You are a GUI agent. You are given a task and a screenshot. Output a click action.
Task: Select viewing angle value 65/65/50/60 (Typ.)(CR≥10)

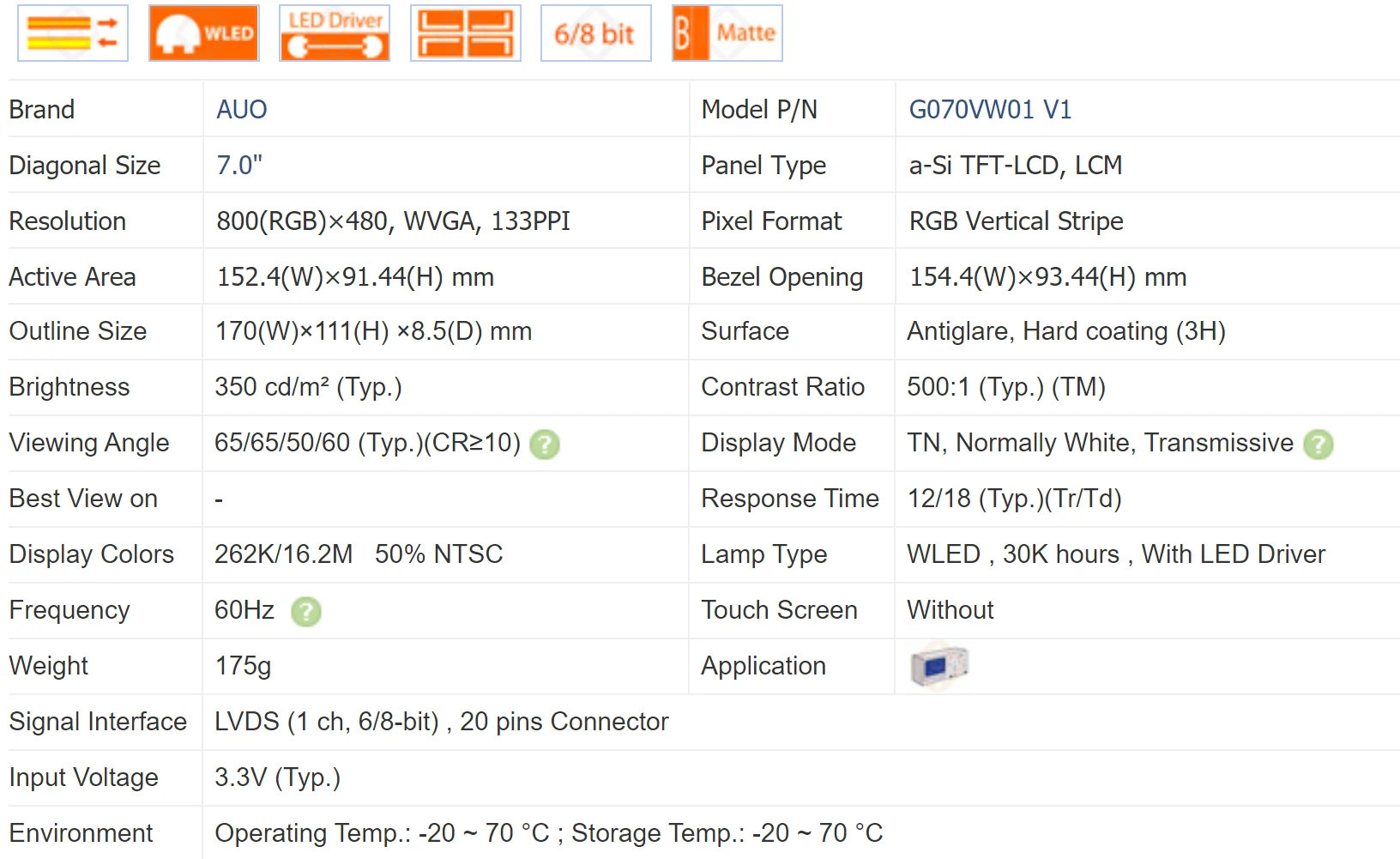367,443
